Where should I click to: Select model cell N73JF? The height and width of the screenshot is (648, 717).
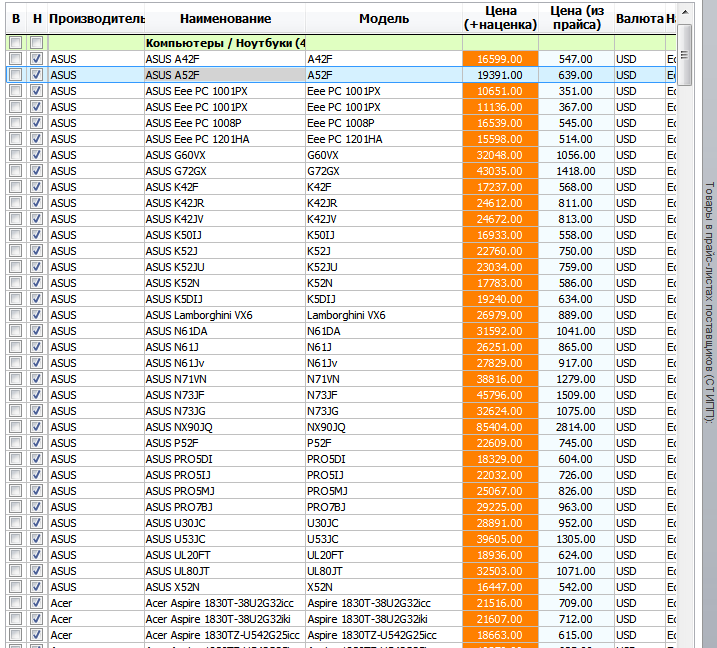coord(384,395)
